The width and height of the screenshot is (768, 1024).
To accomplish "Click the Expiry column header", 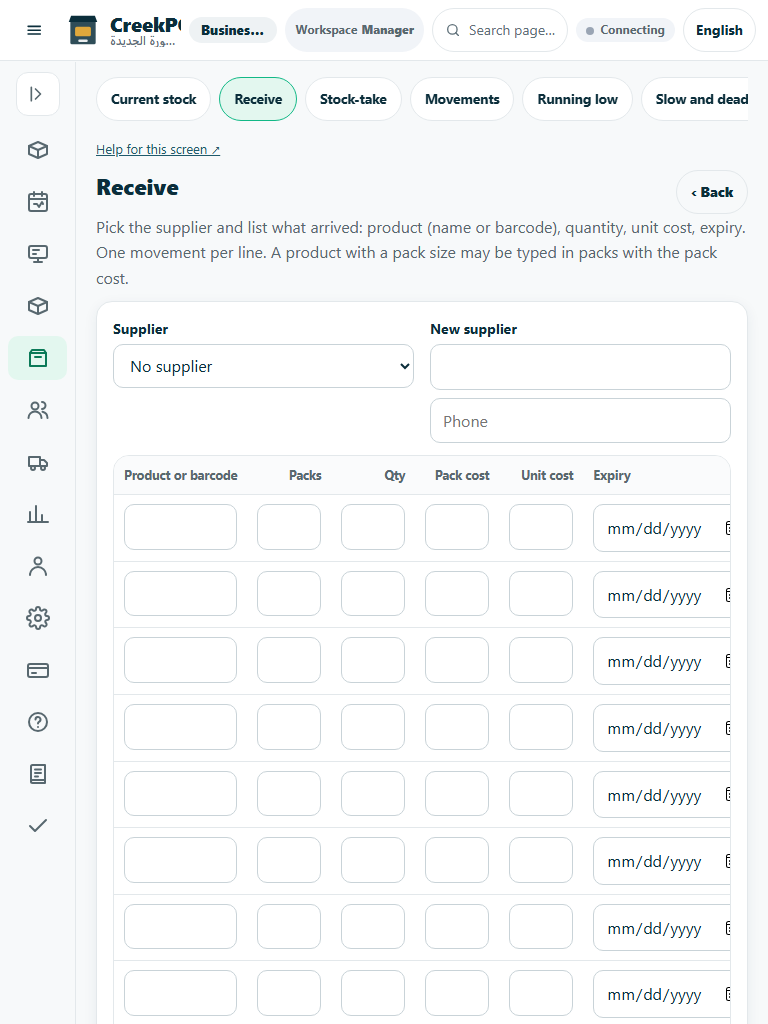I will pyautogui.click(x=612, y=475).
